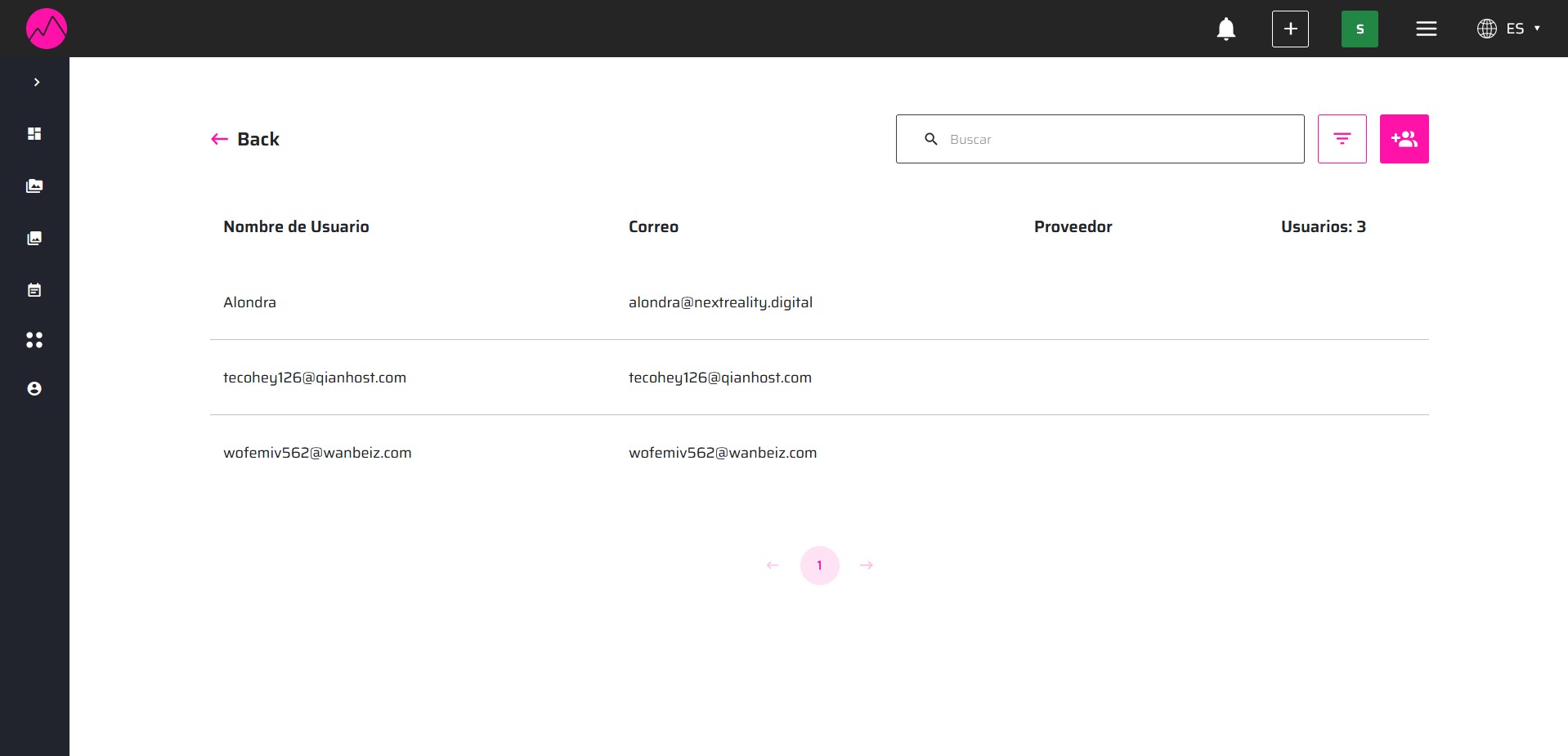
Task: Click the pink back arrow icon
Action: tap(219, 139)
